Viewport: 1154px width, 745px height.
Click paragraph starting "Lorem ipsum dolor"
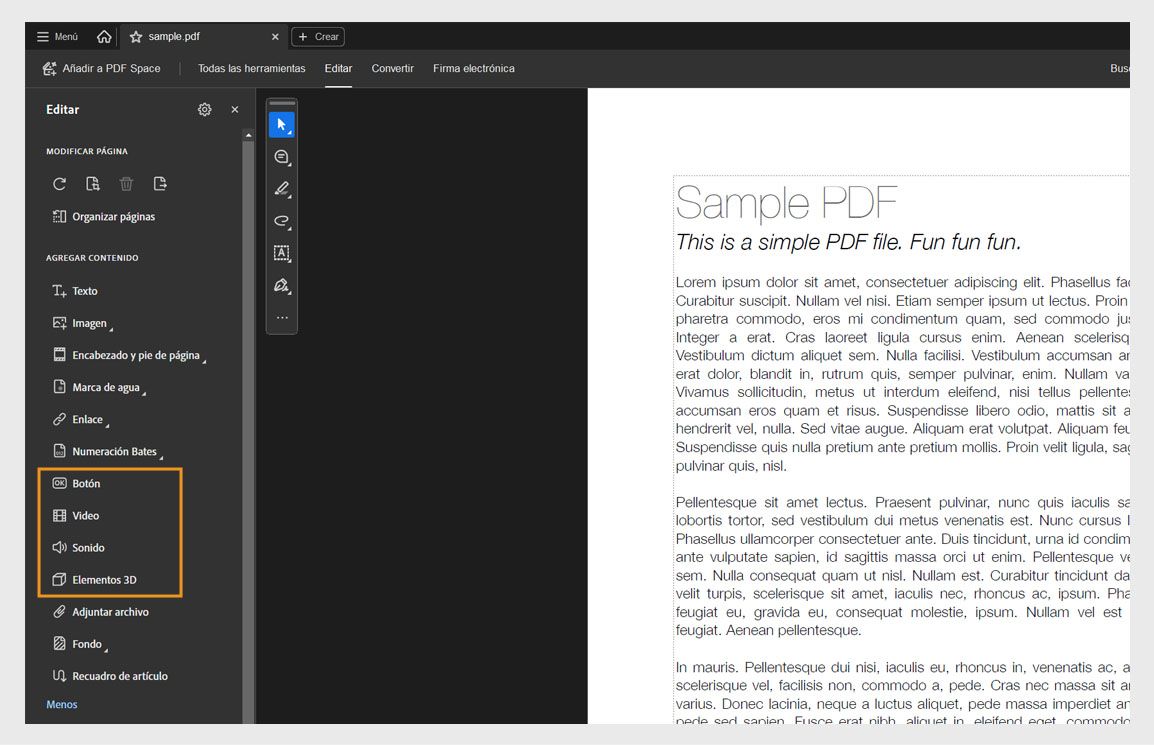(902, 374)
